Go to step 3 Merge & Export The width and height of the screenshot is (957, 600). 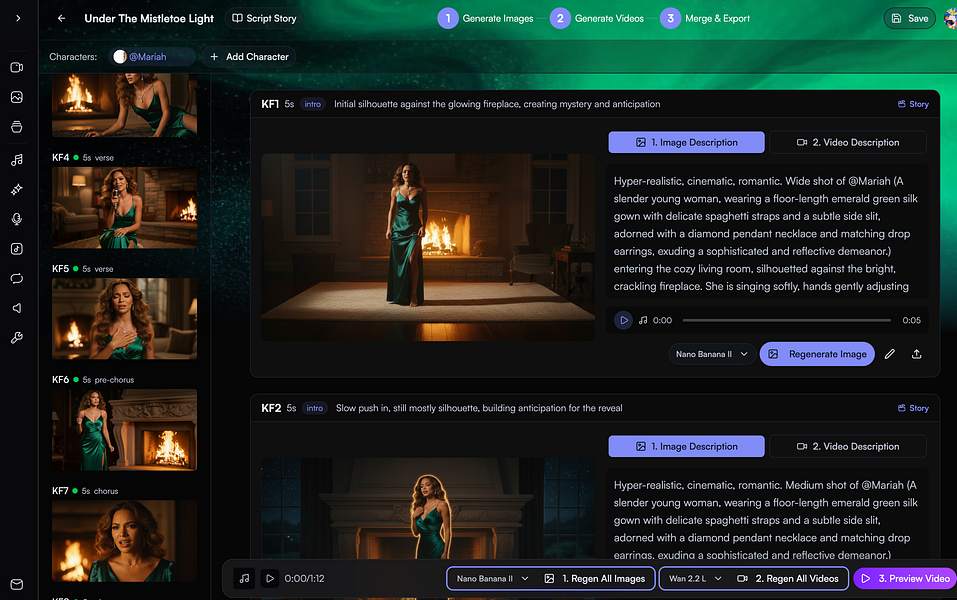pos(705,18)
